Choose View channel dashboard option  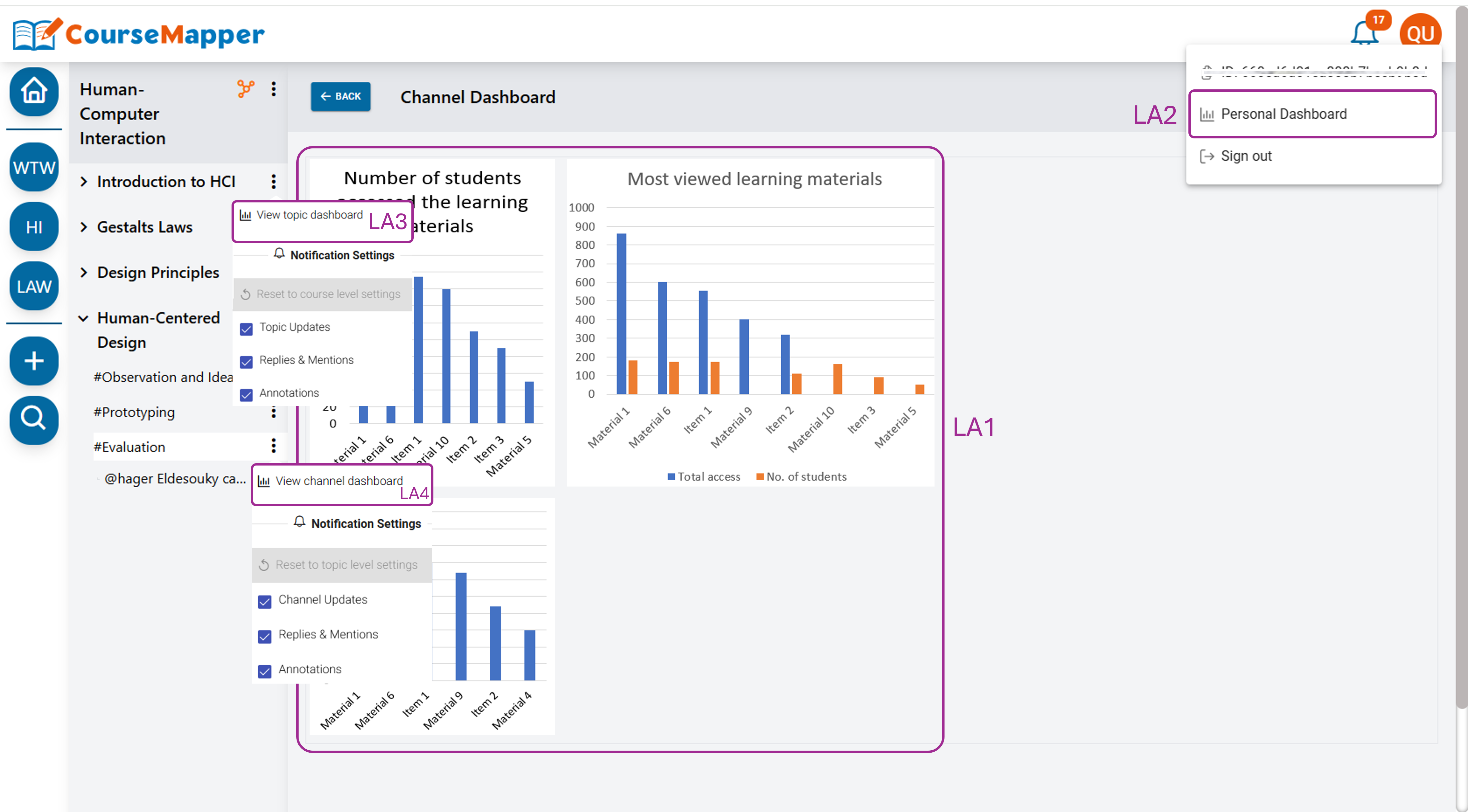click(x=339, y=481)
